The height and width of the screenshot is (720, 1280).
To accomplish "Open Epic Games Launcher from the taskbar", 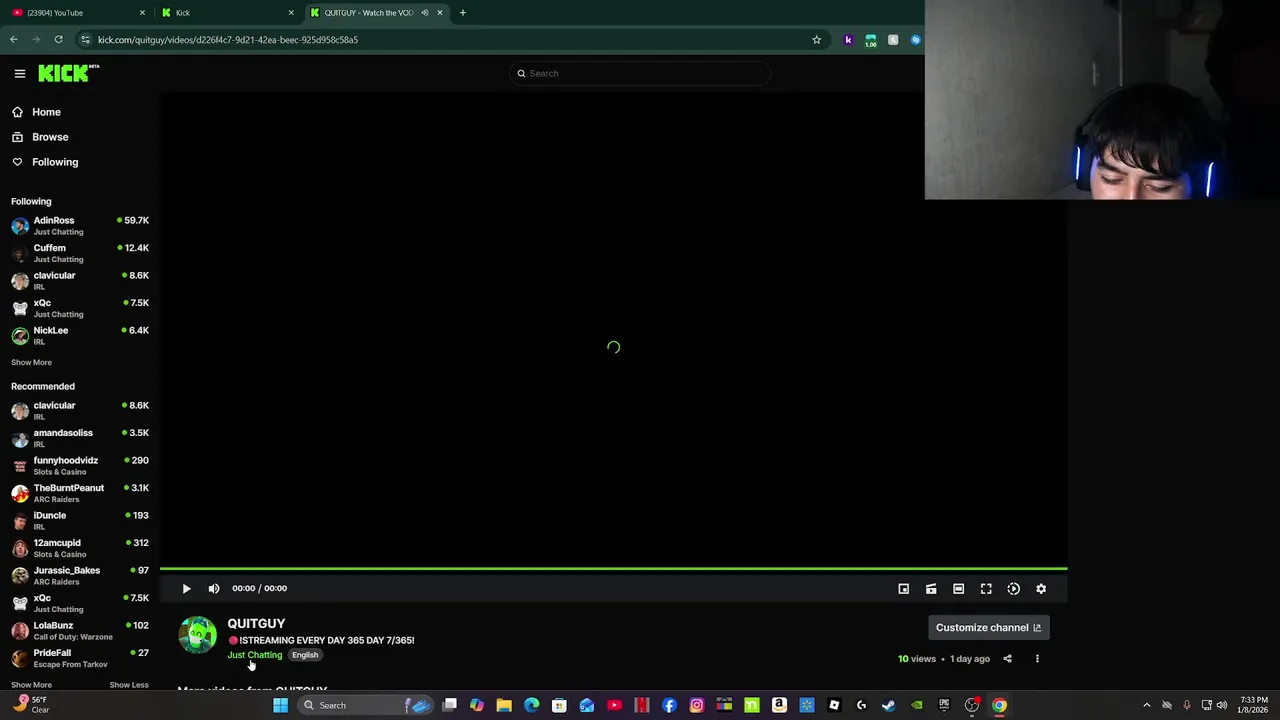I will (x=944, y=705).
